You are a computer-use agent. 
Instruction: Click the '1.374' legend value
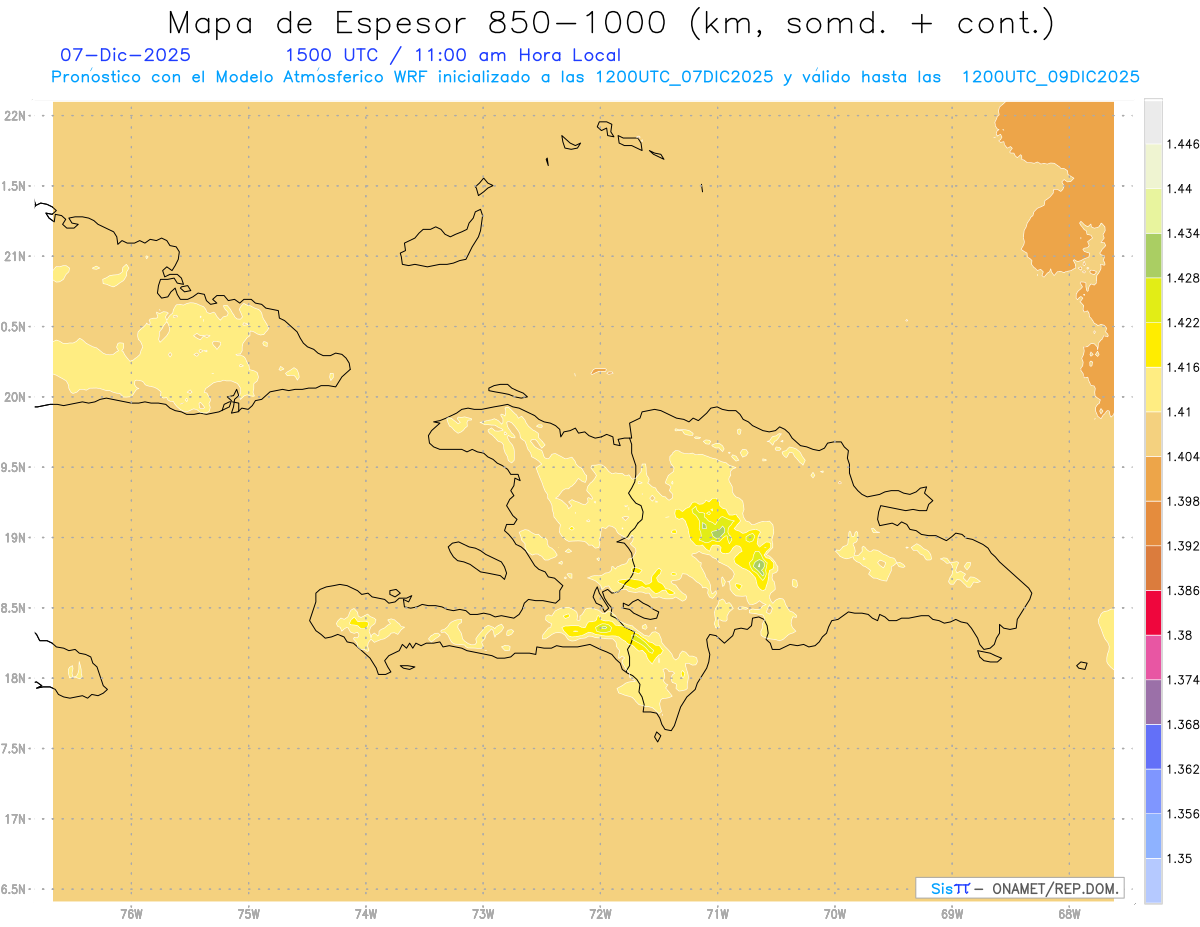click(x=1183, y=680)
